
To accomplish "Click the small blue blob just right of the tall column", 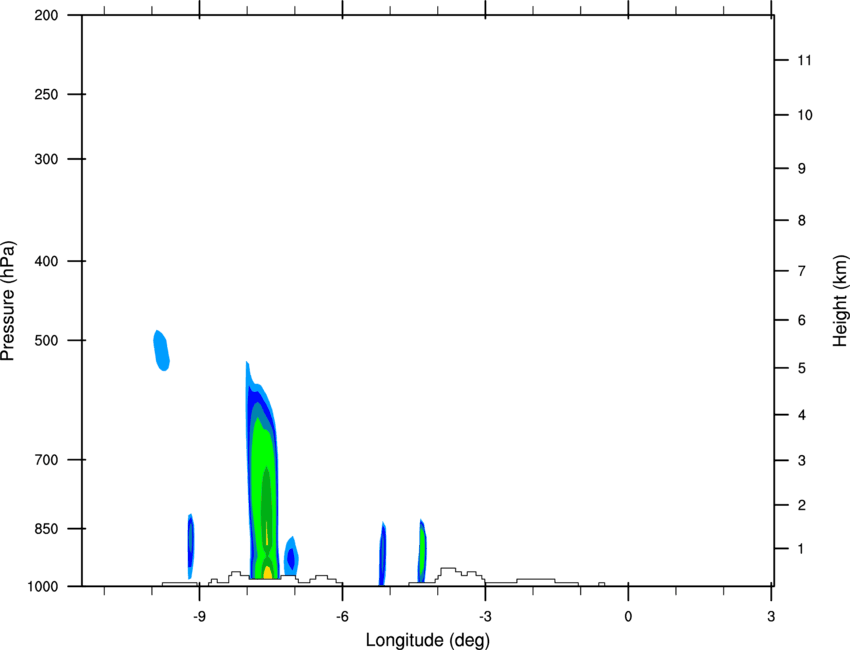I will click(x=291, y=557).
